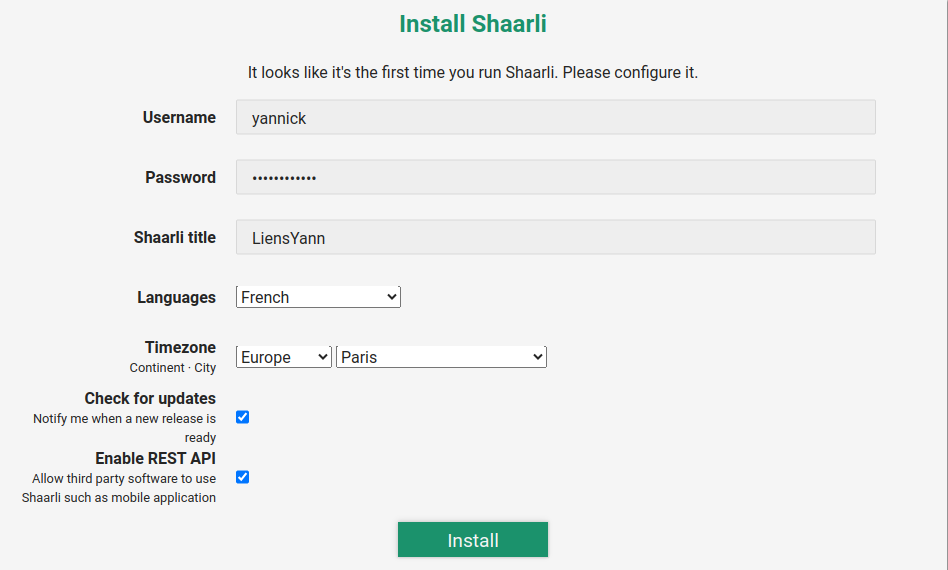The width and height of the screenshot is (948, 570).
Task: Focus the Password field
Action: point(555,177)
